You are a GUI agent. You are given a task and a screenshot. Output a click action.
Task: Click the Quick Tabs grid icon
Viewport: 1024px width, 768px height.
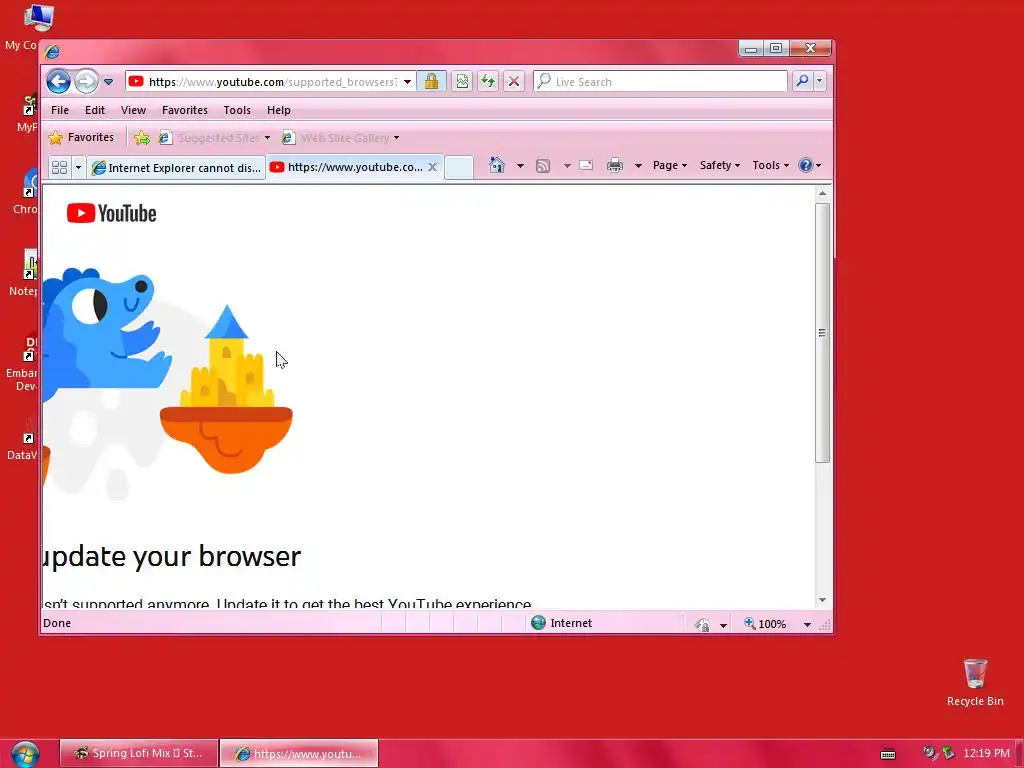pos(59,168)
